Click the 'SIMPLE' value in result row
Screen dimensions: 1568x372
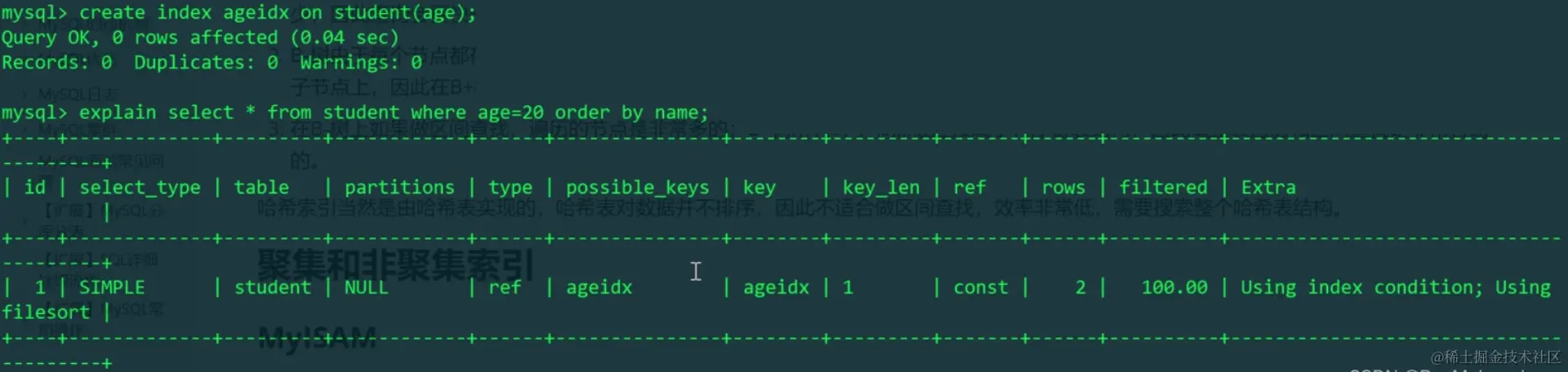[112, 287]
